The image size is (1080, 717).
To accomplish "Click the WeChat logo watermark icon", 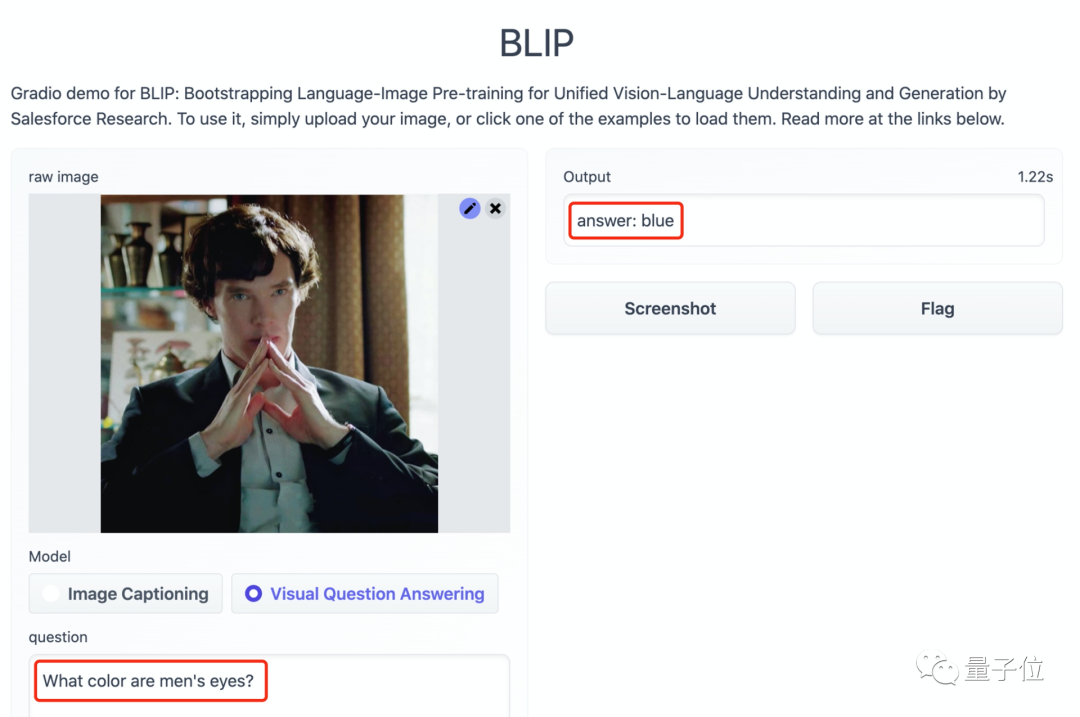I will pyautogui.click(x=937, y=668).
